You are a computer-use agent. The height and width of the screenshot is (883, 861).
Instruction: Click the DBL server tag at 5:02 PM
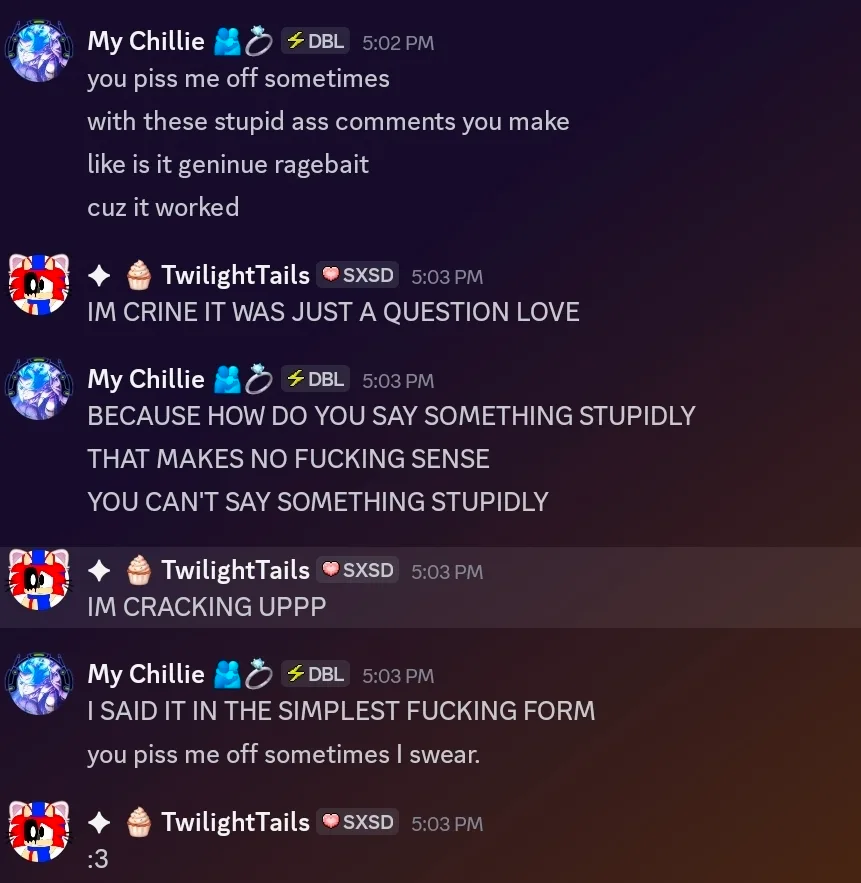315,41
